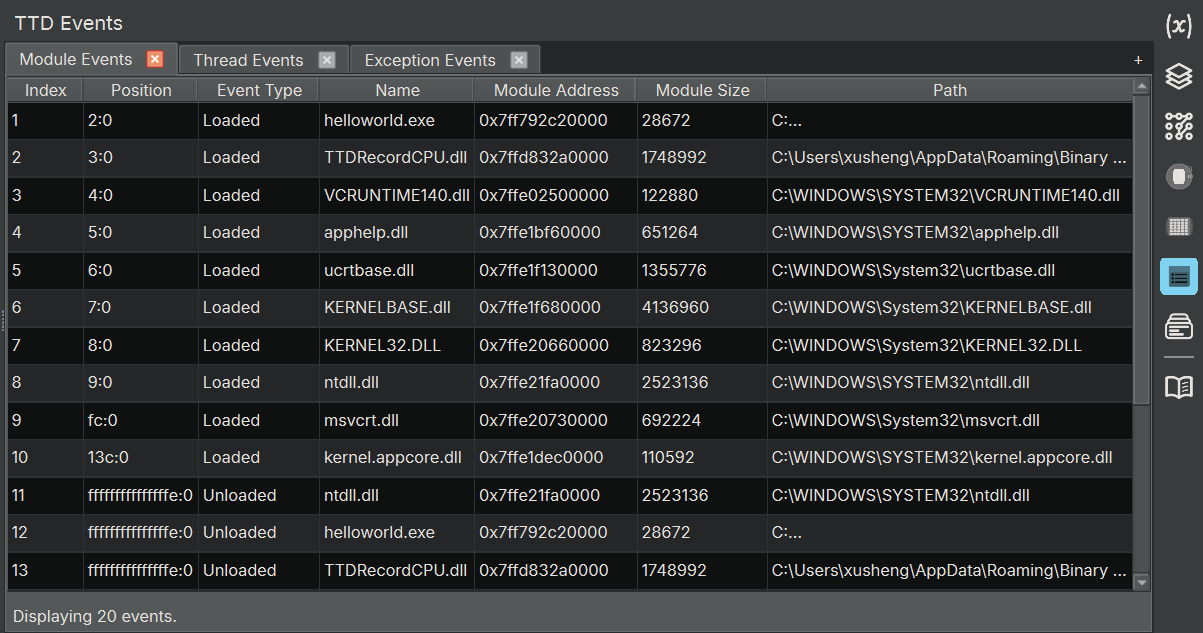Image resolution: width=1203 pixels, height=633 pixels.
Task: Close the Module Events tab
Action: click(x=154, y=59)
